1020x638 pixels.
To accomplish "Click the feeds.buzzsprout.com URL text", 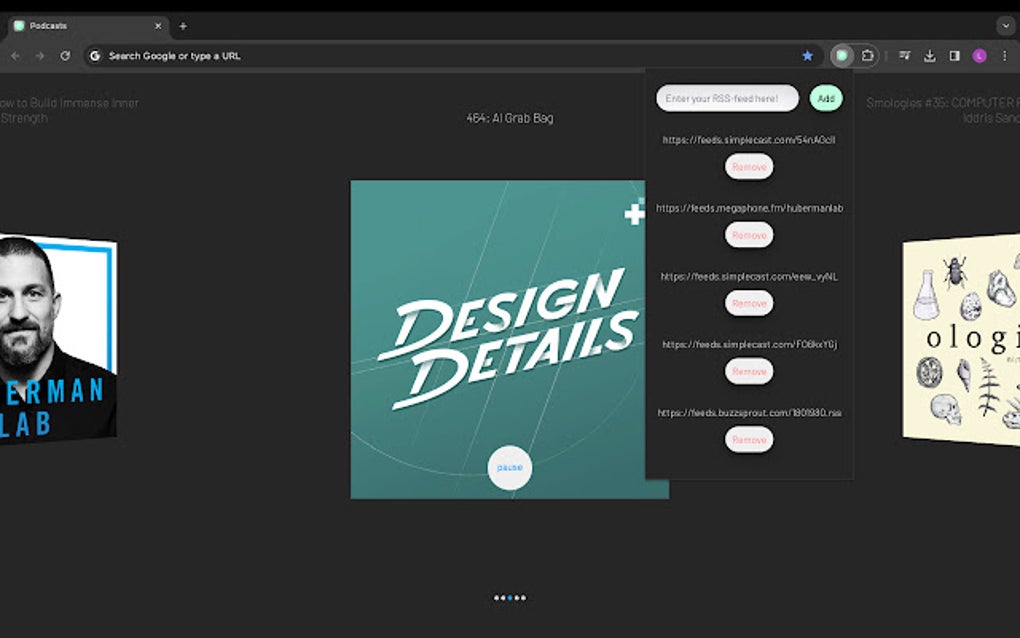I will pos(749,412).
